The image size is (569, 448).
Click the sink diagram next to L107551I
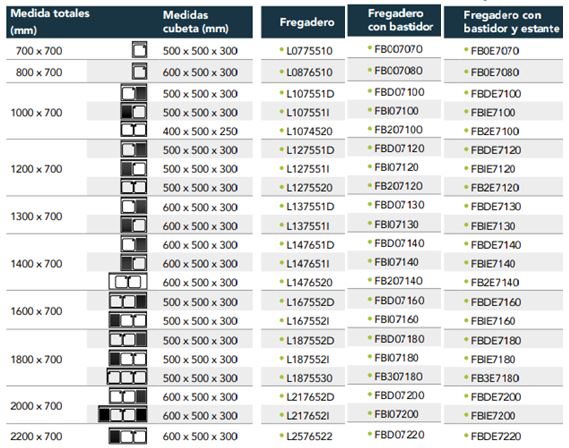[134, 112]
